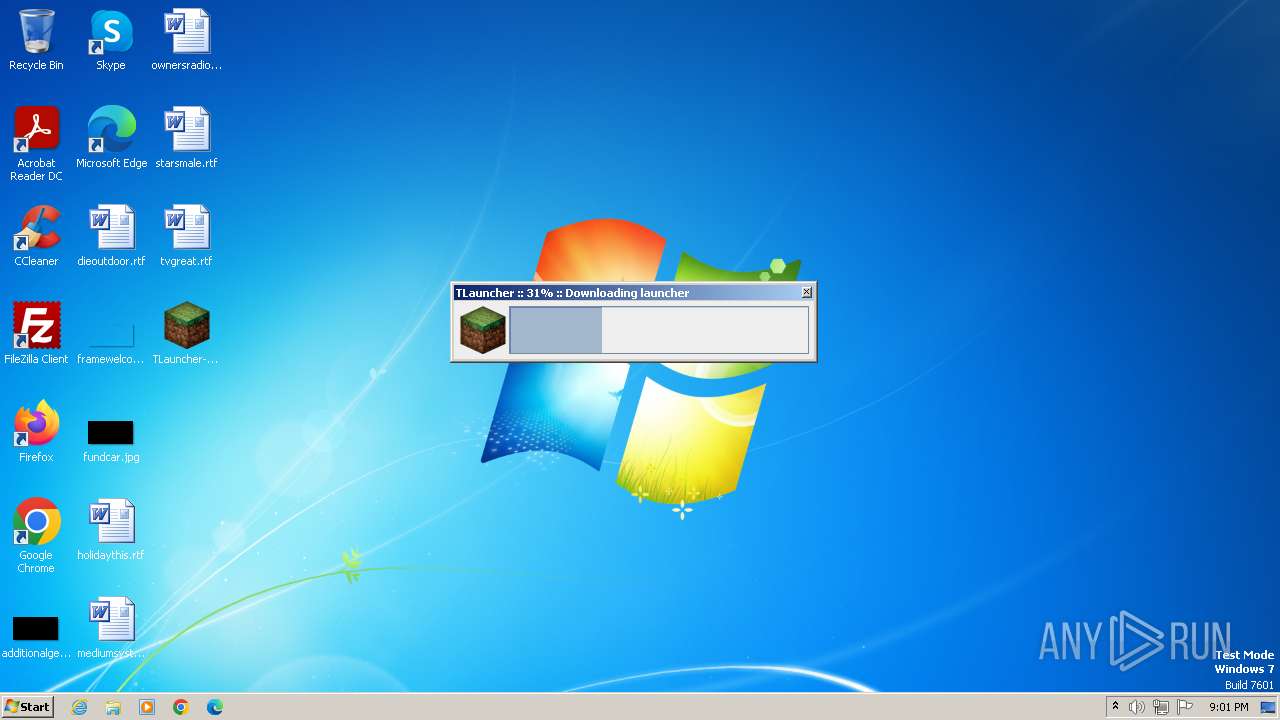Select the Skype desktop shortcut
1280x720 pixels.
[111, 40]
